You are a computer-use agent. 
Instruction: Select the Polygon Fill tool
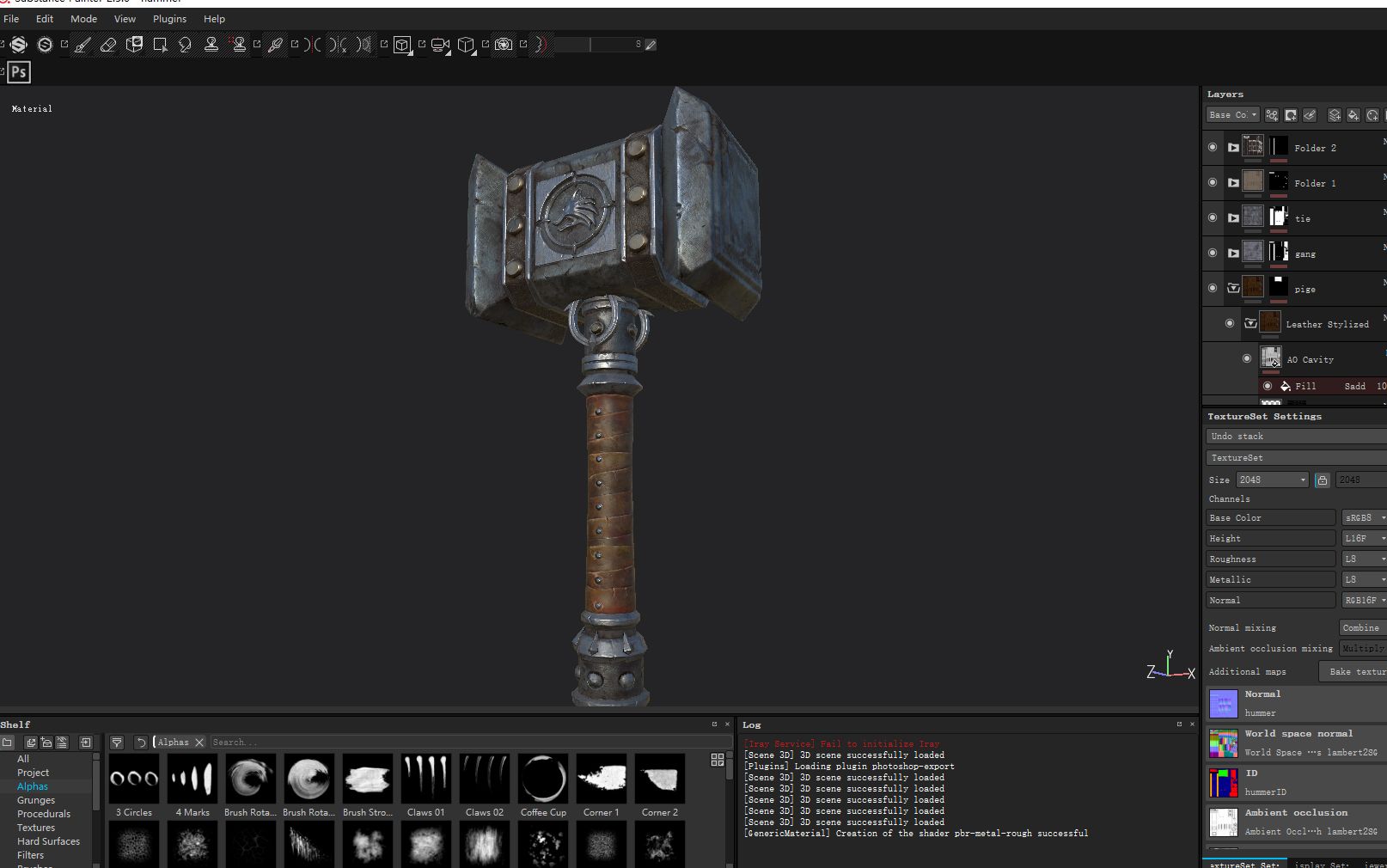pos(160,45)
